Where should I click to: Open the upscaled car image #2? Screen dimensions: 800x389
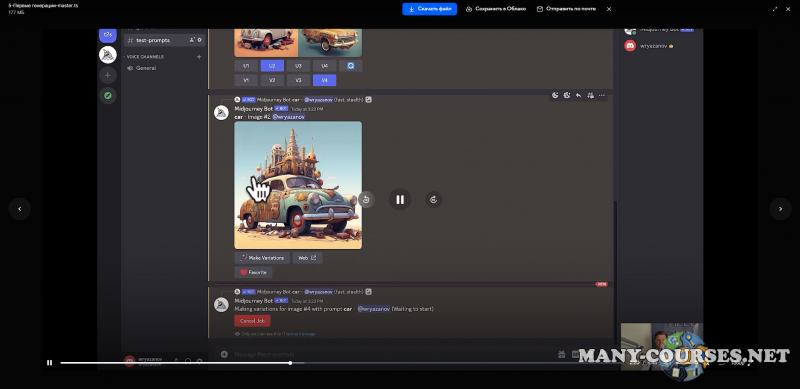point(298,185)
